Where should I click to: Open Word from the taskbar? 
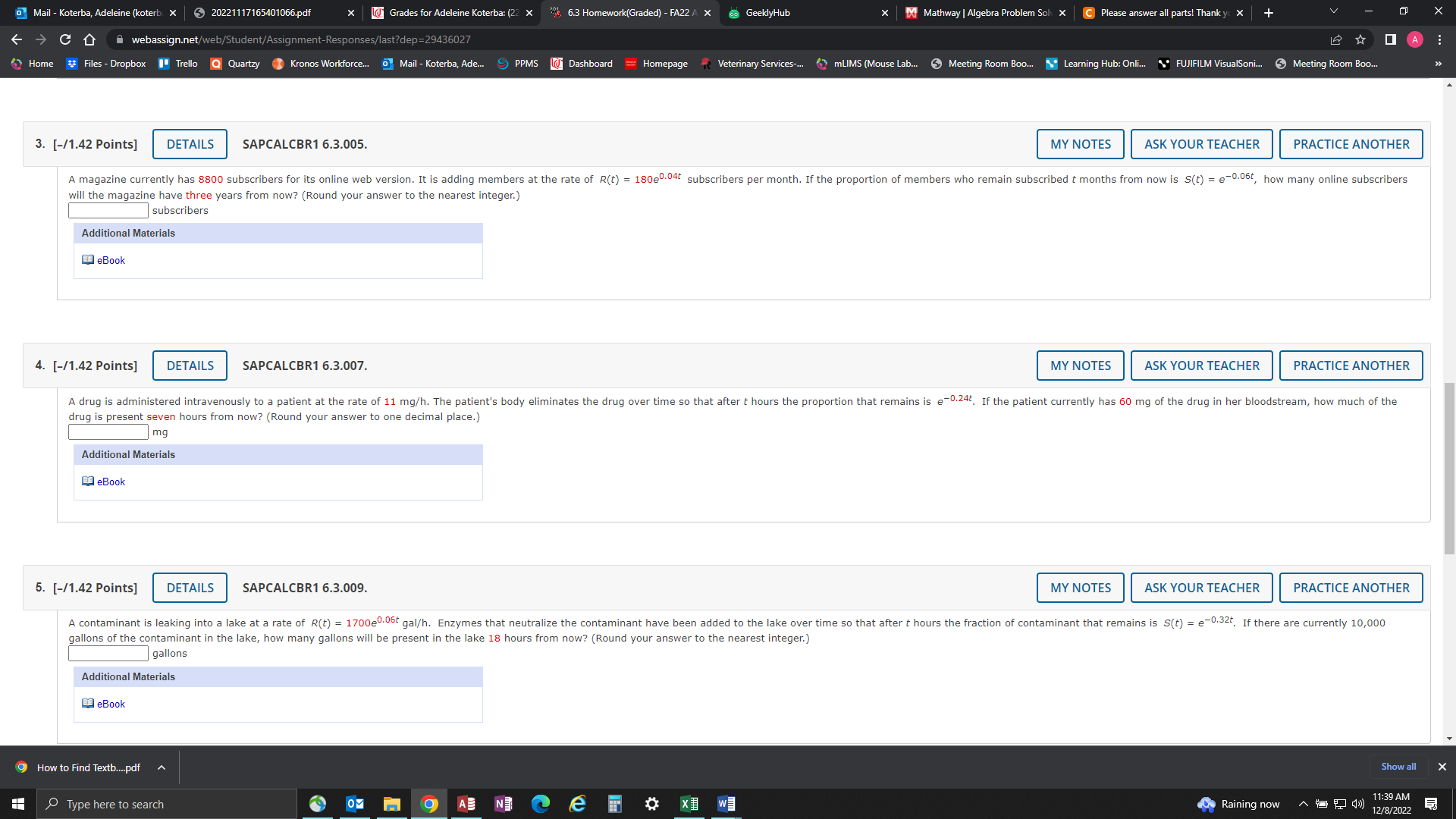726,804
